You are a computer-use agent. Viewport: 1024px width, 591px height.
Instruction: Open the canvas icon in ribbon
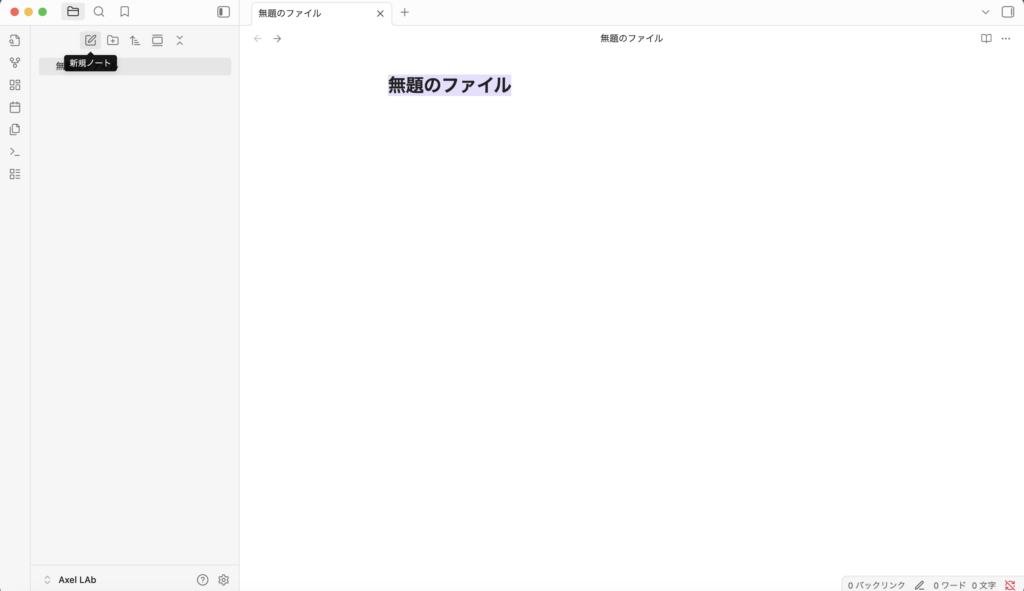15,85
